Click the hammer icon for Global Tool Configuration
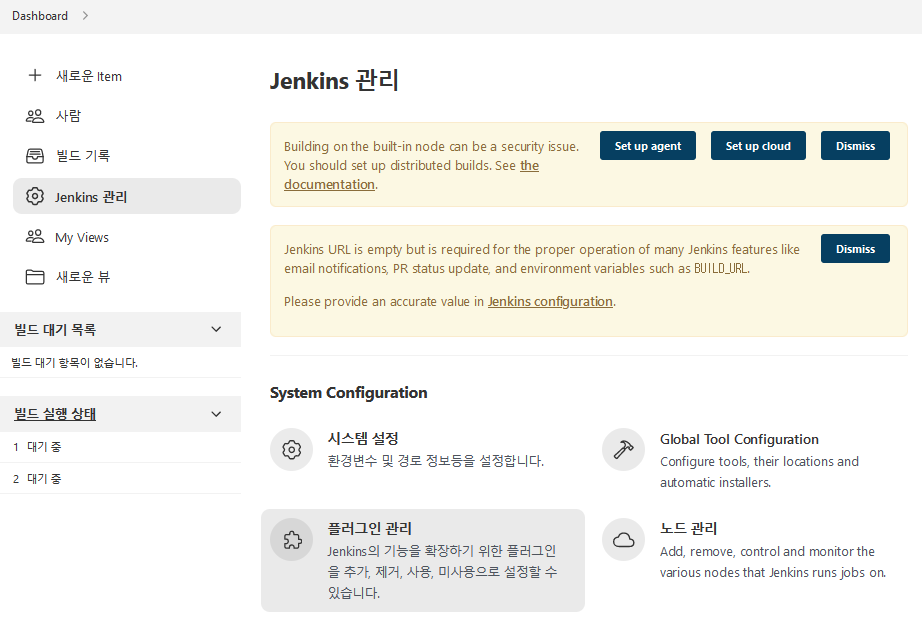Screen dimensions: 922x626 [x=623, y=450]
